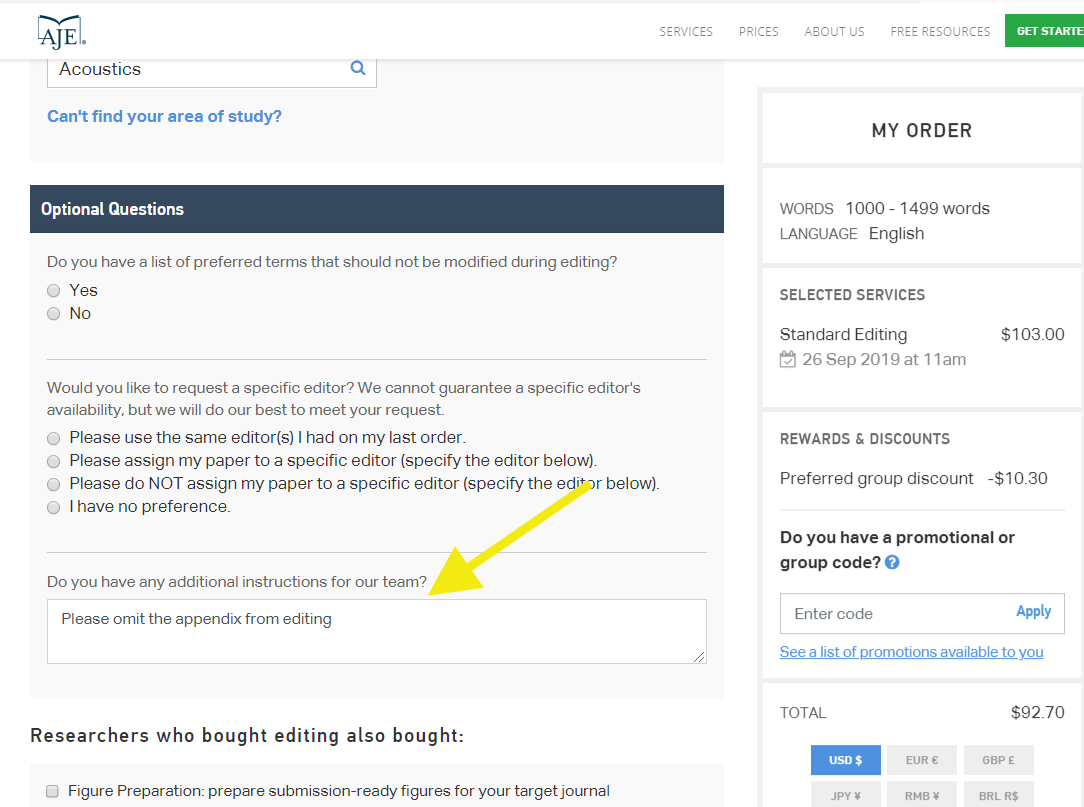
Task: Click the textarea resize handle corner
Action: (x=699, y=656)
